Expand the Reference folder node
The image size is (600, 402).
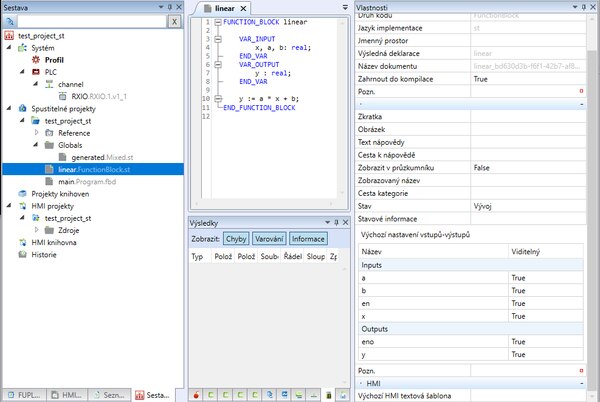pos(36,133)
